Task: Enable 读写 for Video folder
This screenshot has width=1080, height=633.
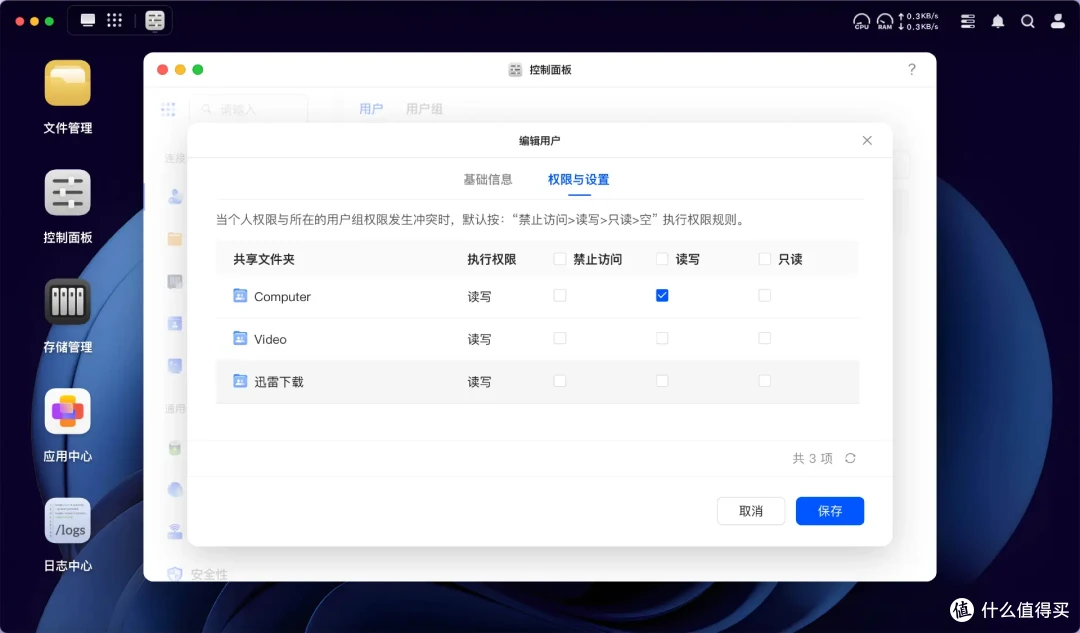Action: click(x=662, y=338)
